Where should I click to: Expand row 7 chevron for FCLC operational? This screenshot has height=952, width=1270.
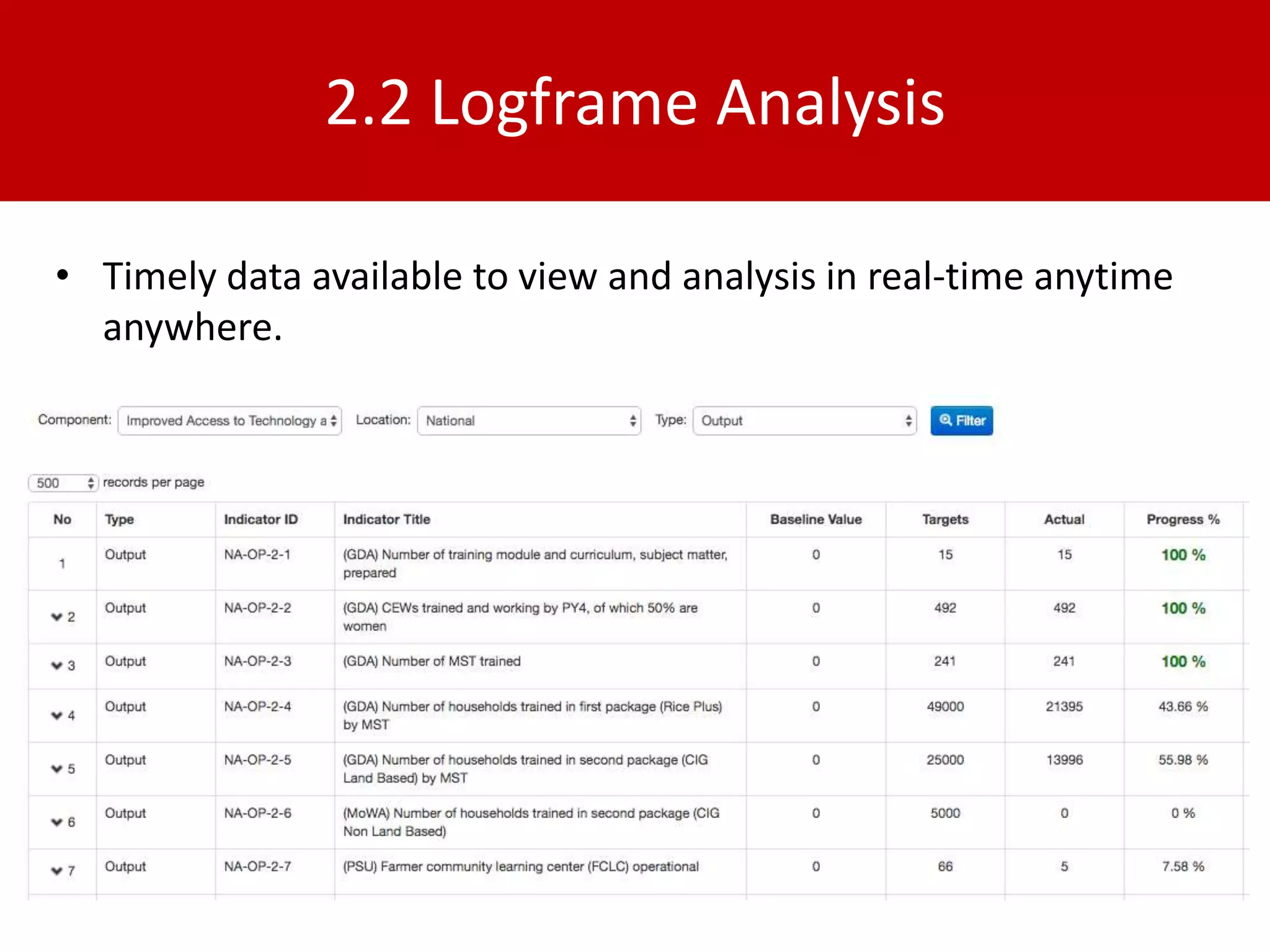pyautogui.click(x=57, y=871)
